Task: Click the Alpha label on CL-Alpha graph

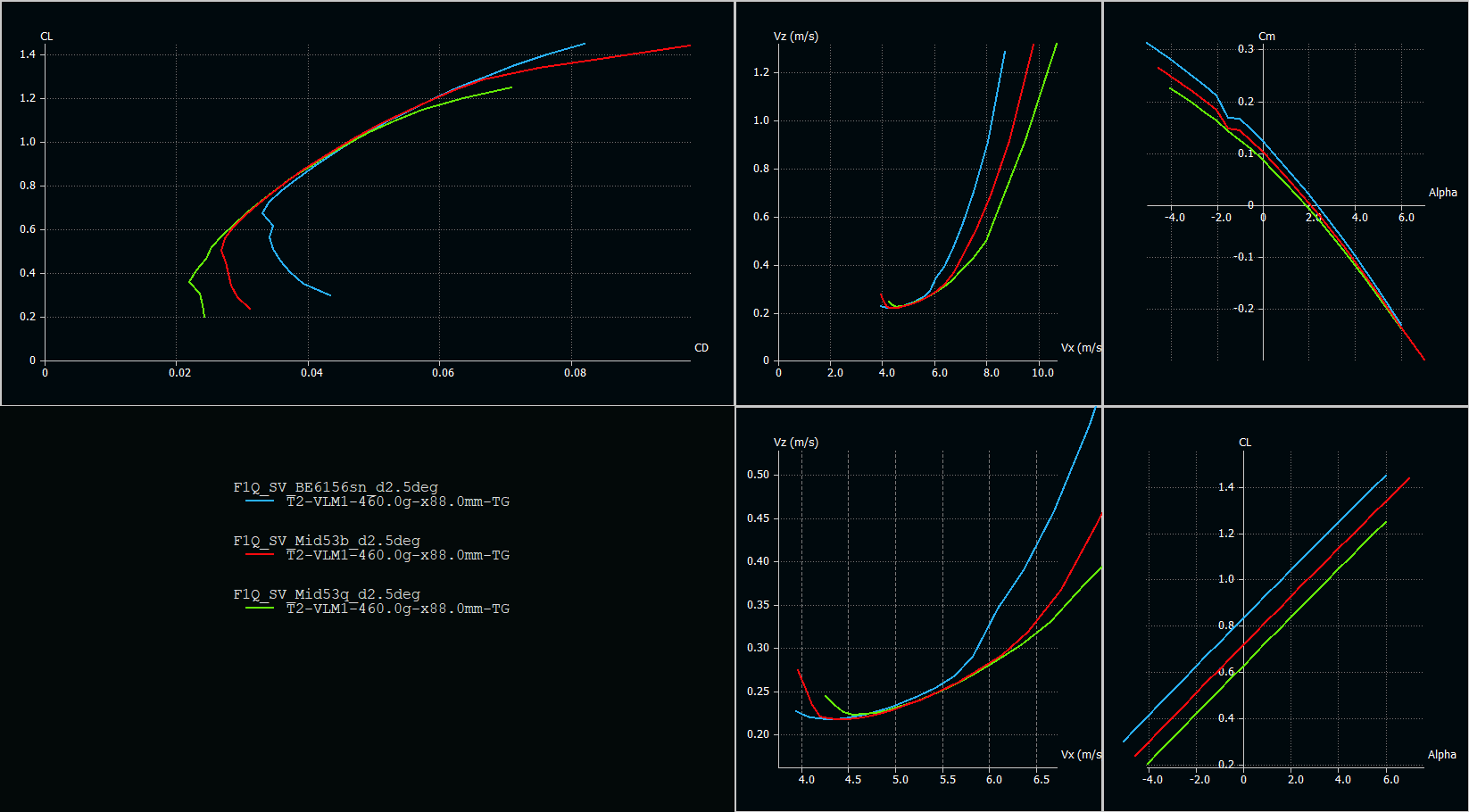Action: pos(1441,755)
